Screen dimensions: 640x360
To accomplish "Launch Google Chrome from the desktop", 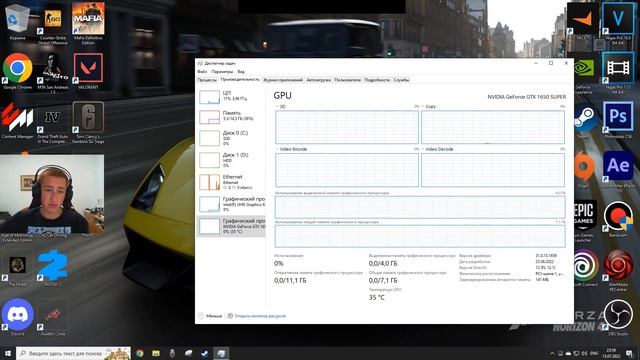I will coord(17,70).
